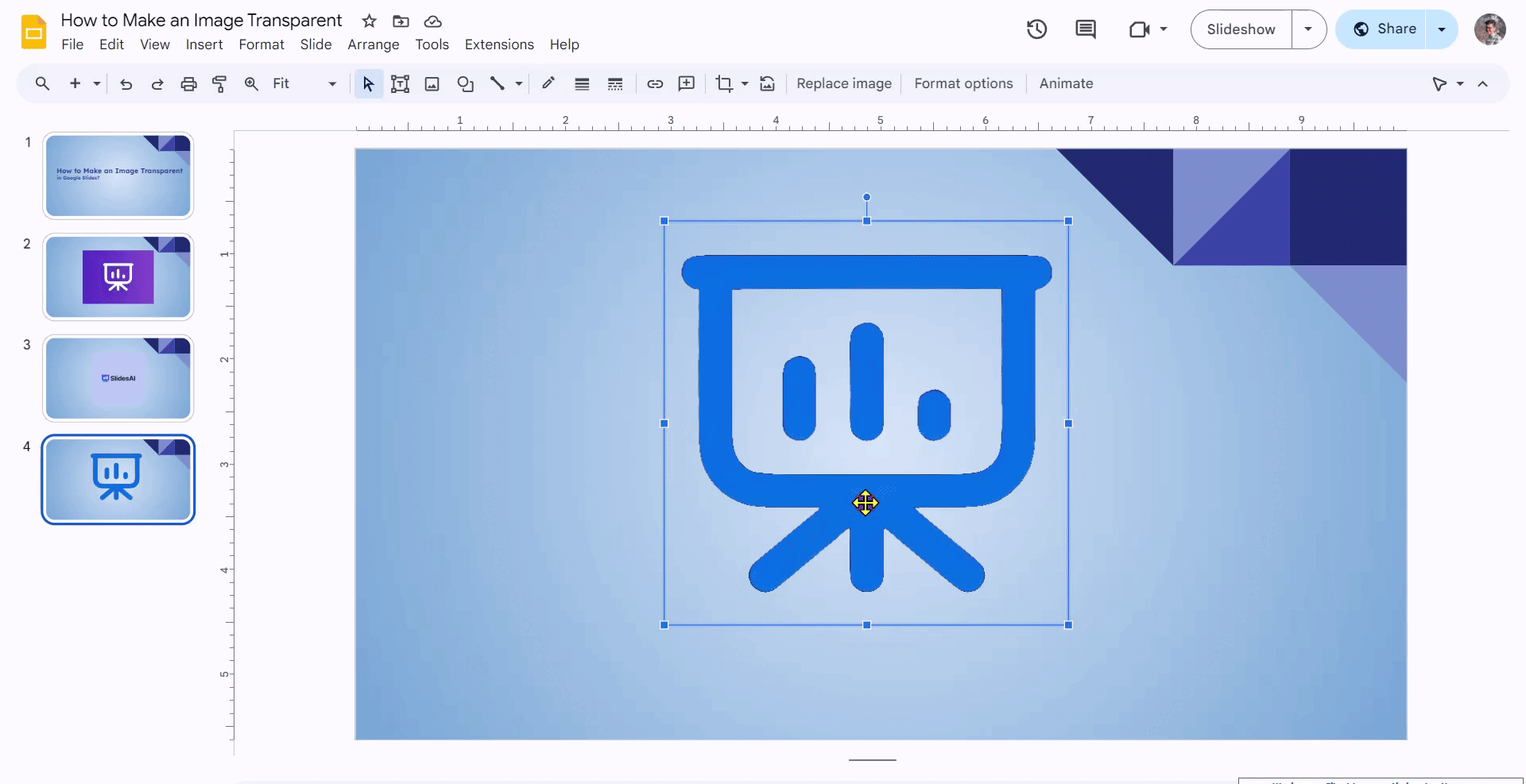
Task: Add a comment with the insert comment icon
Action: coord(687,83)
